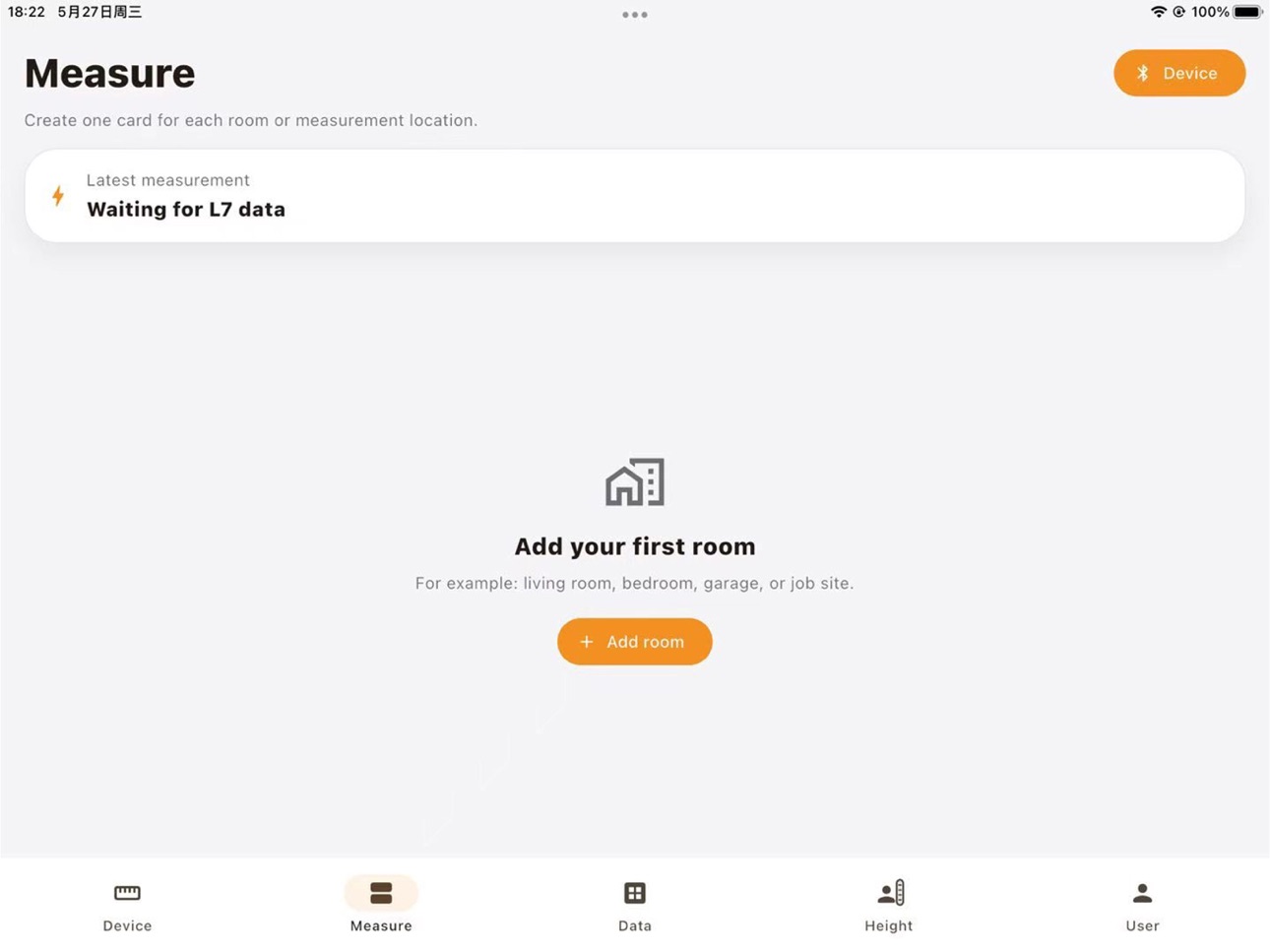The height and width of the screenshot is (952, 1270).
Task: Tap the battery icon in status bar
Action: (1247, 12)
